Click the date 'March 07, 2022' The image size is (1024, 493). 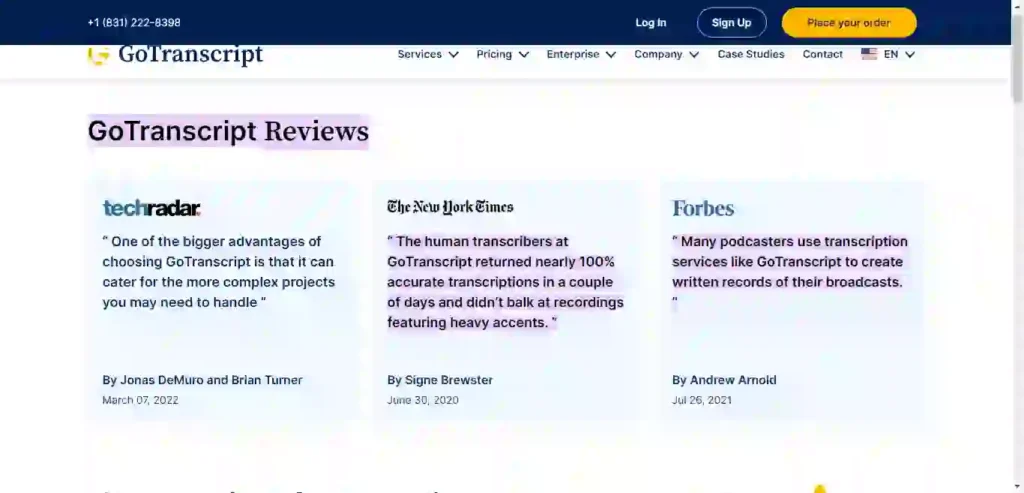point(140,400)
